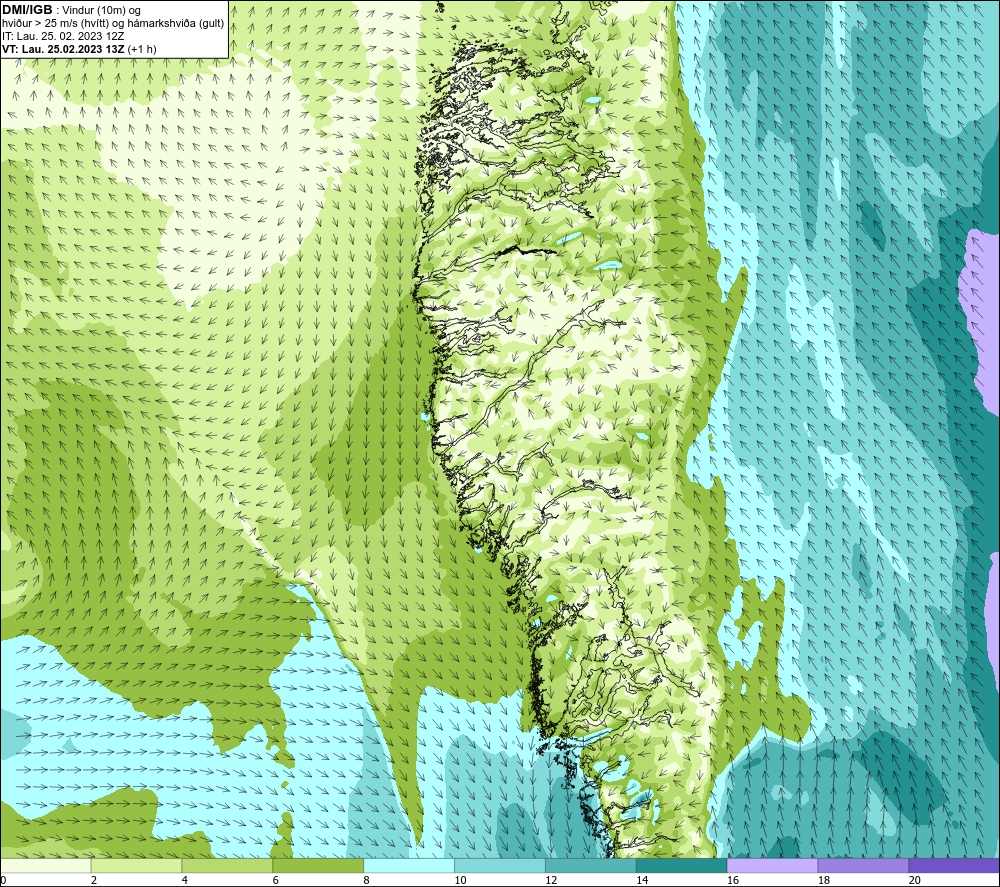Click the scale label '6'
Viewport: 1000px width, 887px height.
276,880
